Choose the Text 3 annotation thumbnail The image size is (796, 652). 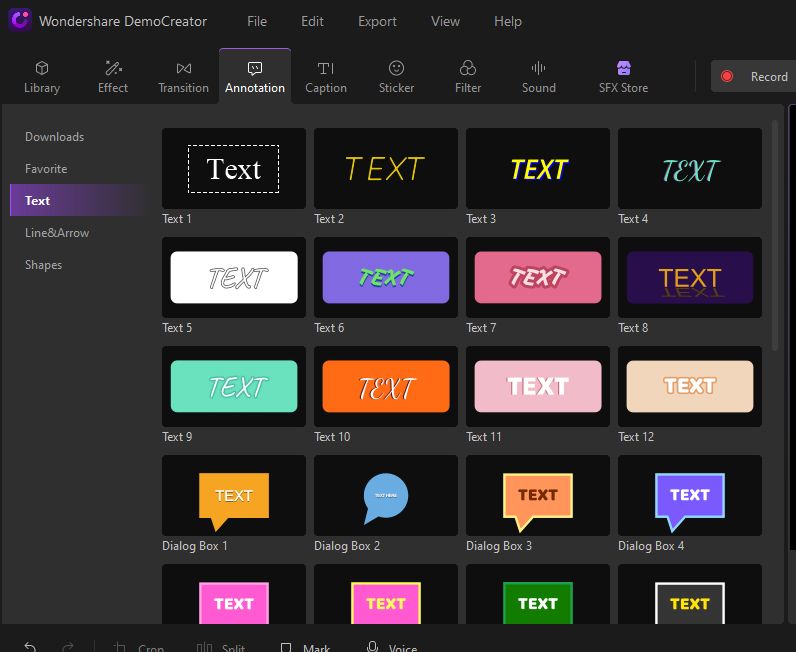[x=538, y=169]
